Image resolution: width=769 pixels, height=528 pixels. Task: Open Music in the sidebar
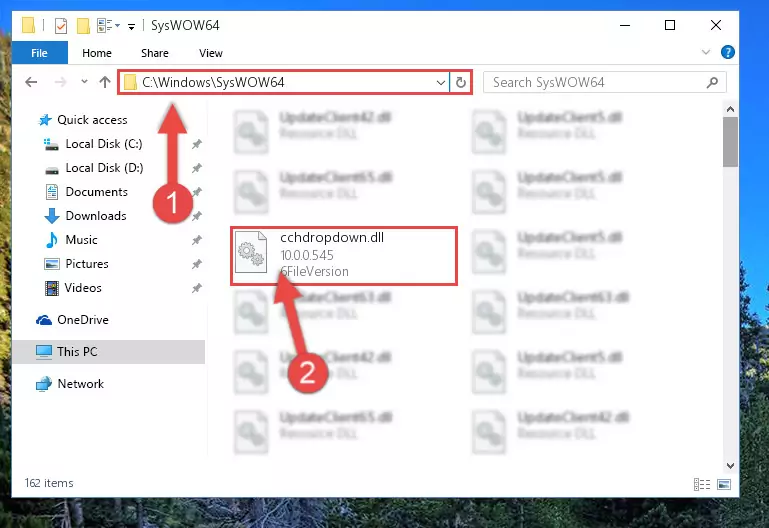click(x=81, y=240)
